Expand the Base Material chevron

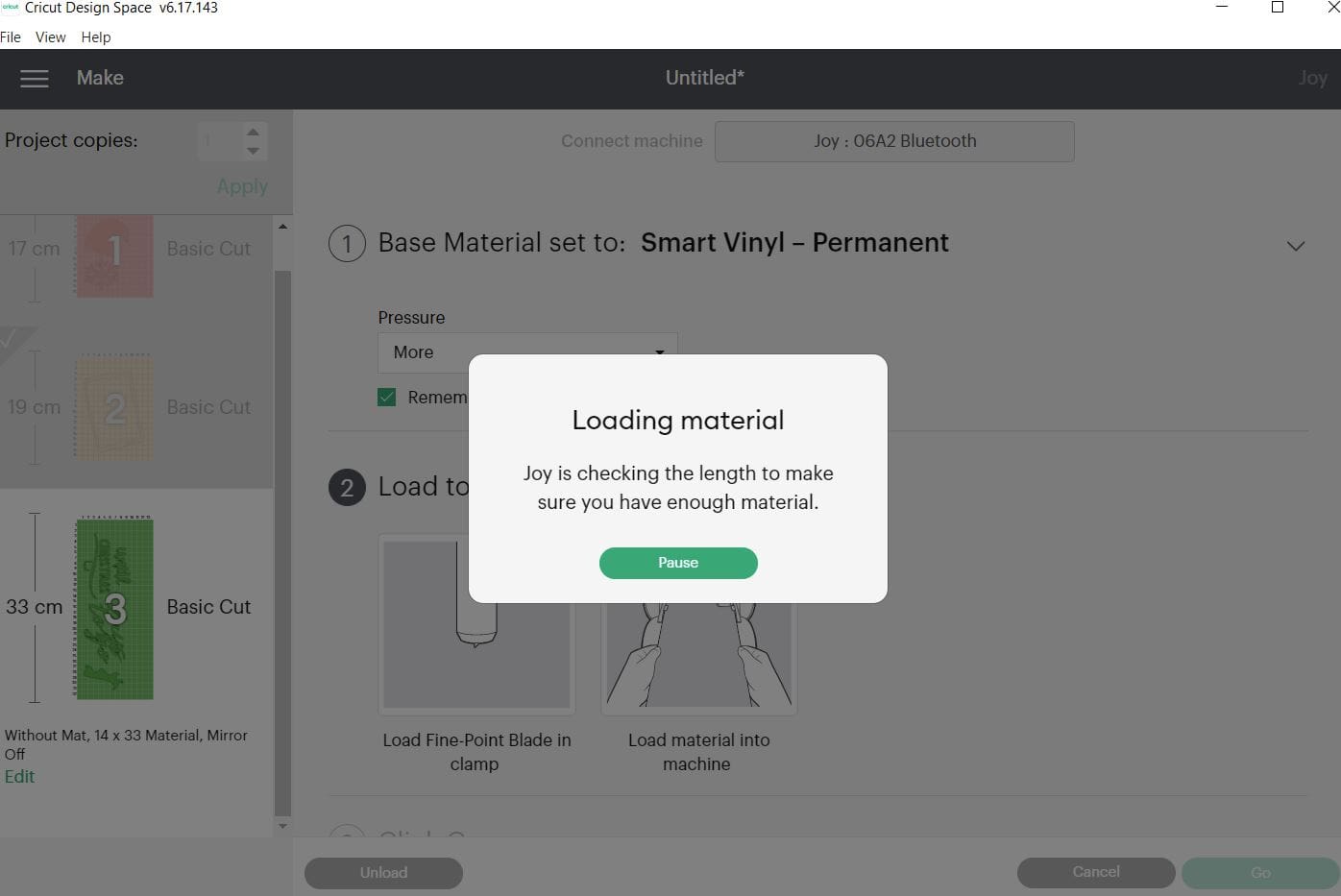click(1296, 246)
